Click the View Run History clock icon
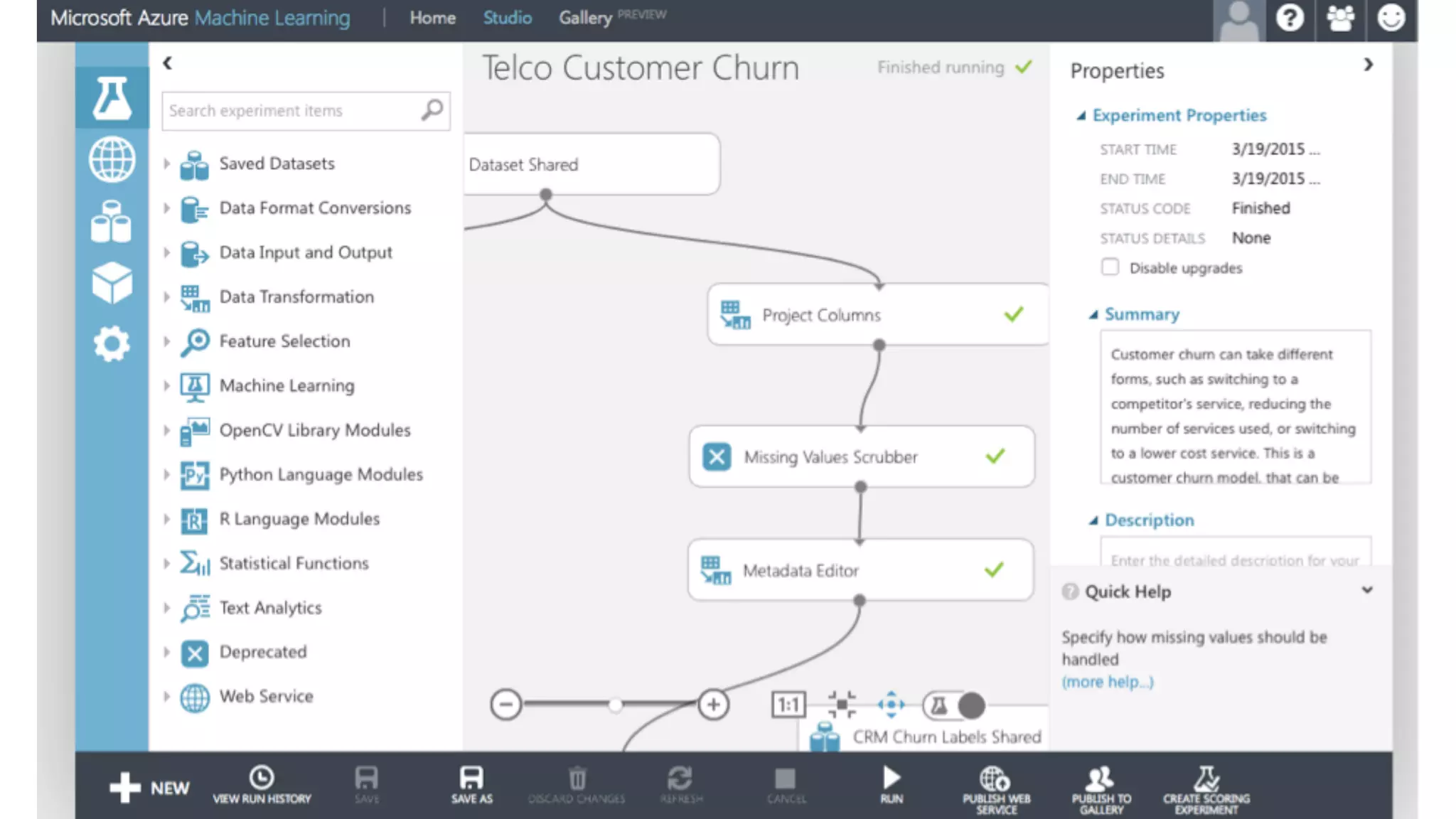This screenshot has width=1456, height=819. pos(261,778)
